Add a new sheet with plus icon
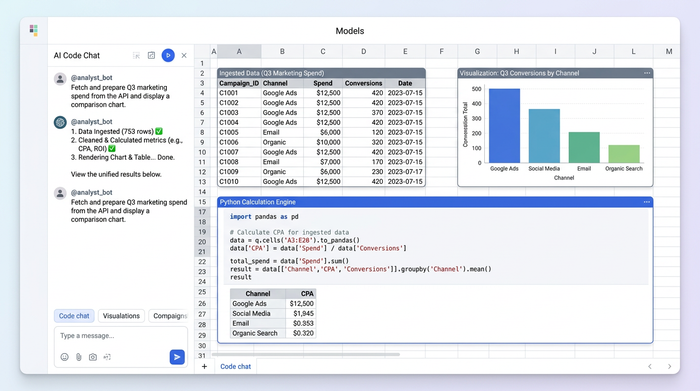 pyautogui.click(x=204, y=366)
